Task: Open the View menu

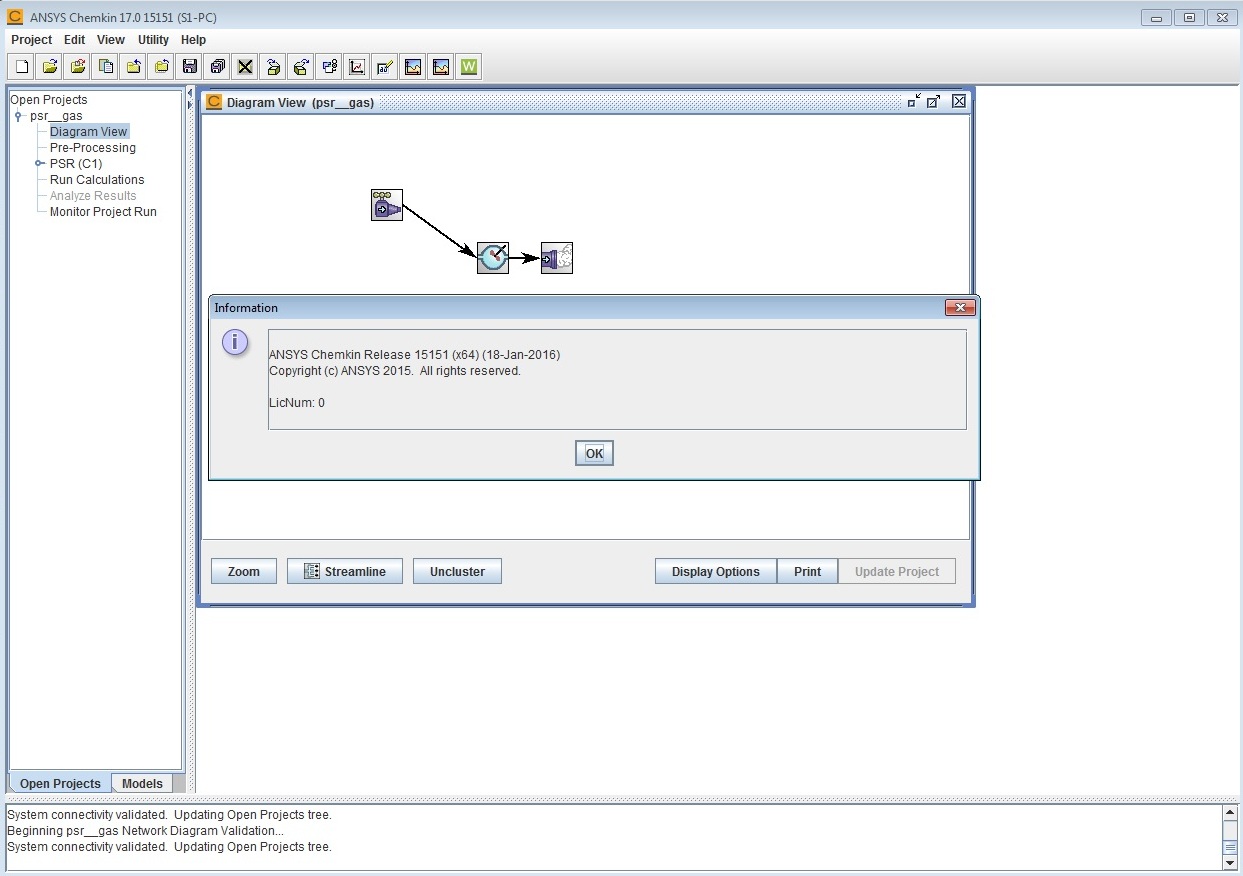Action: [x=111, y=40]
